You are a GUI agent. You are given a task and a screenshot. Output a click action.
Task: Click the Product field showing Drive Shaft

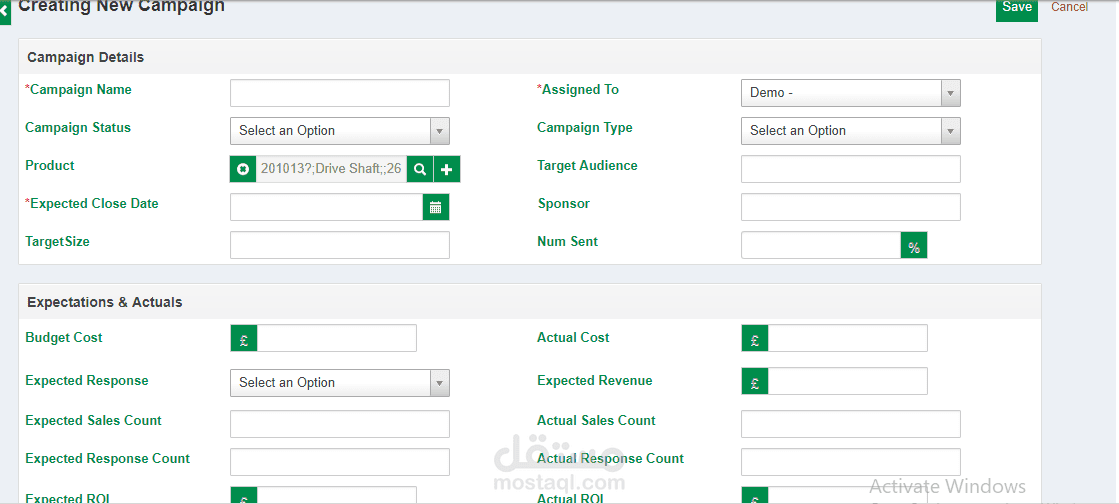[x=331, y=169]
